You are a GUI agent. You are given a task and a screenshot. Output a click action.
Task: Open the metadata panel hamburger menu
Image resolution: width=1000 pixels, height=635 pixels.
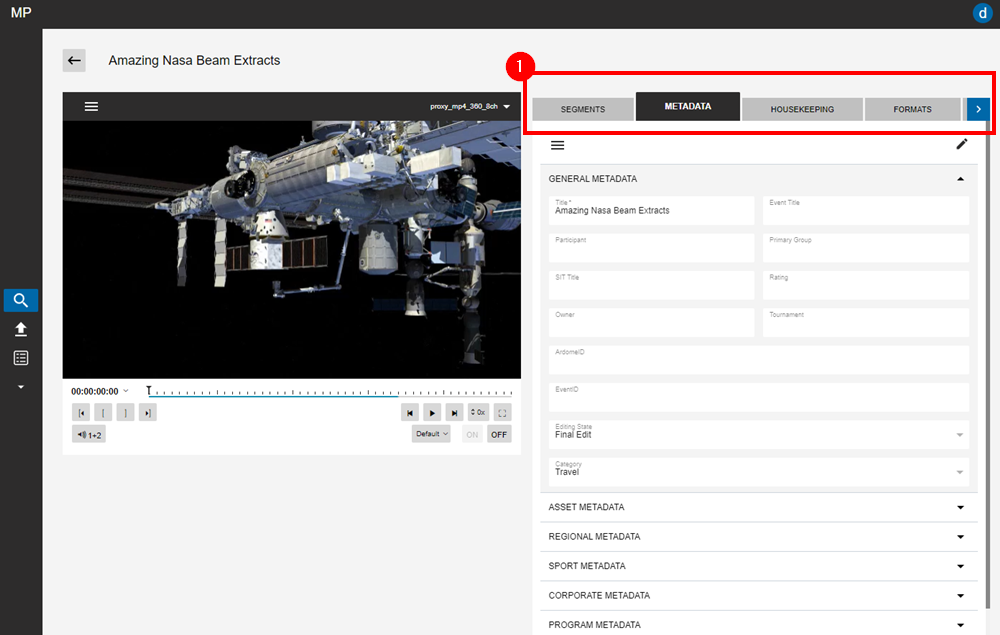click(558, 145)
